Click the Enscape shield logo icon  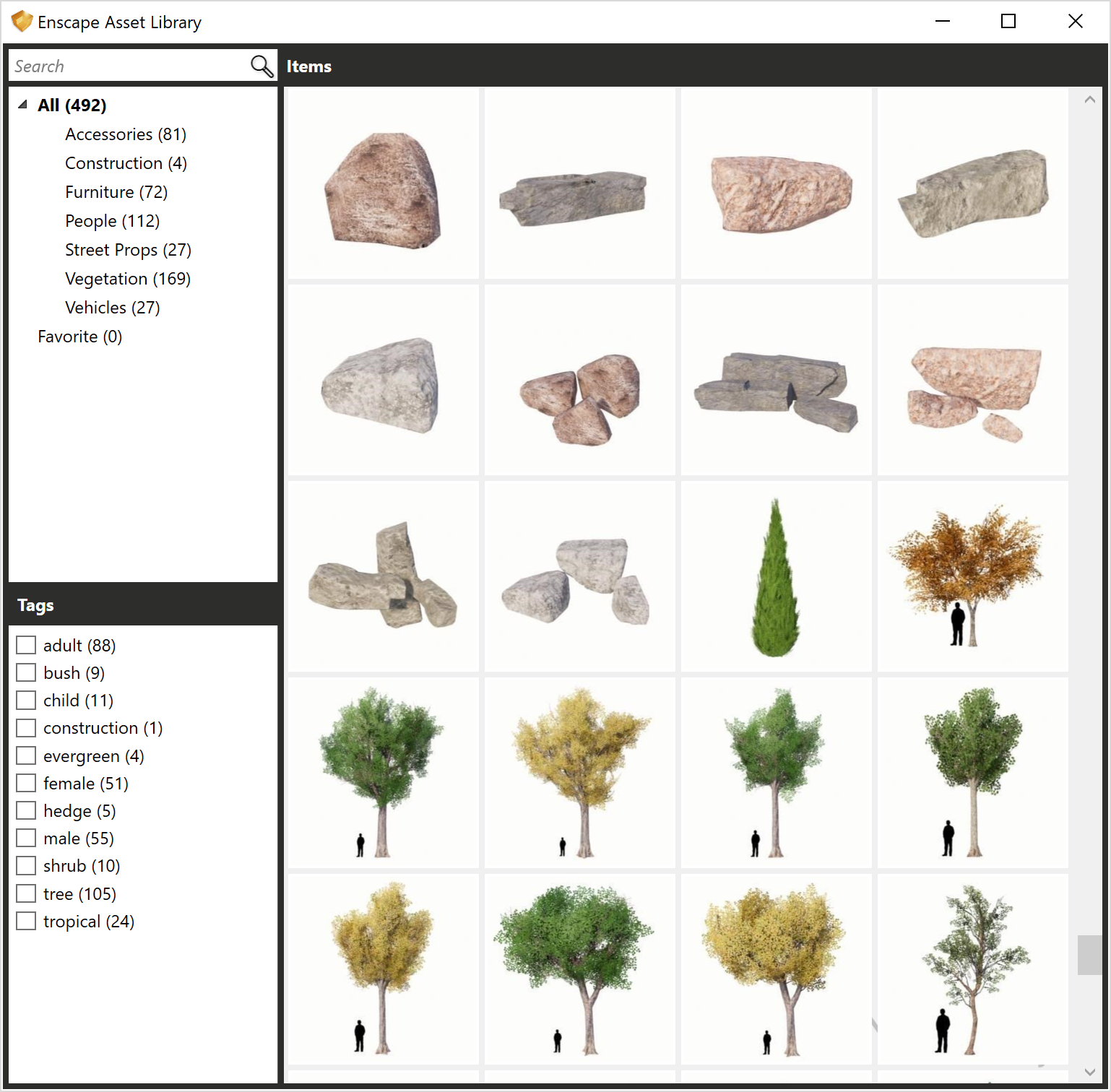pos(22,21)
